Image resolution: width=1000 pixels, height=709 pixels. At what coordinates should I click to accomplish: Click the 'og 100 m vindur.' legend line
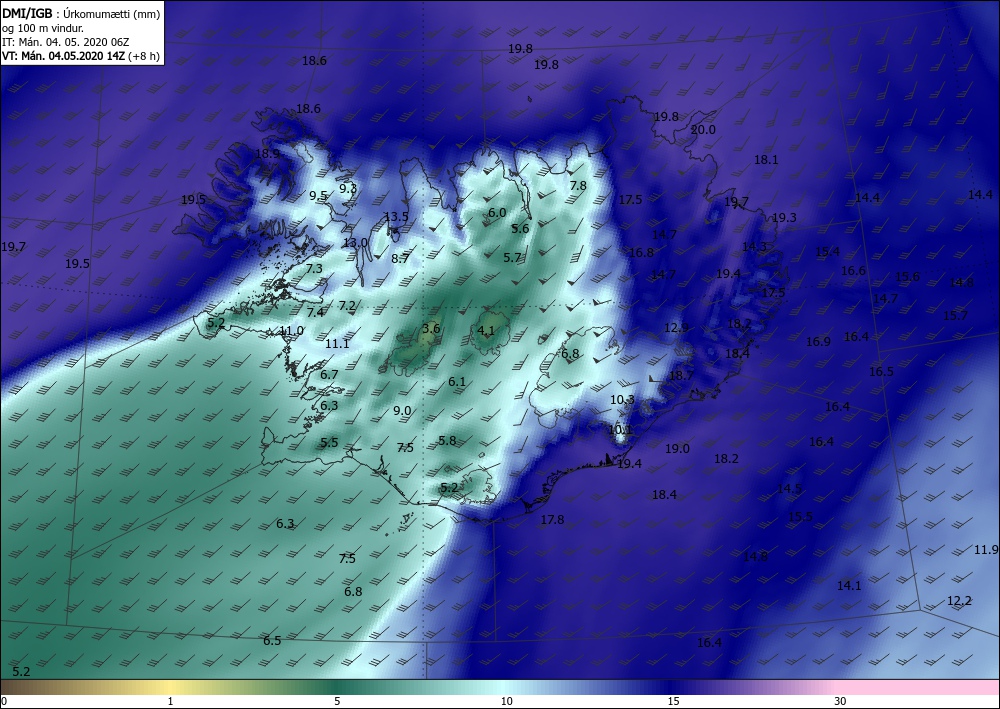43,27
